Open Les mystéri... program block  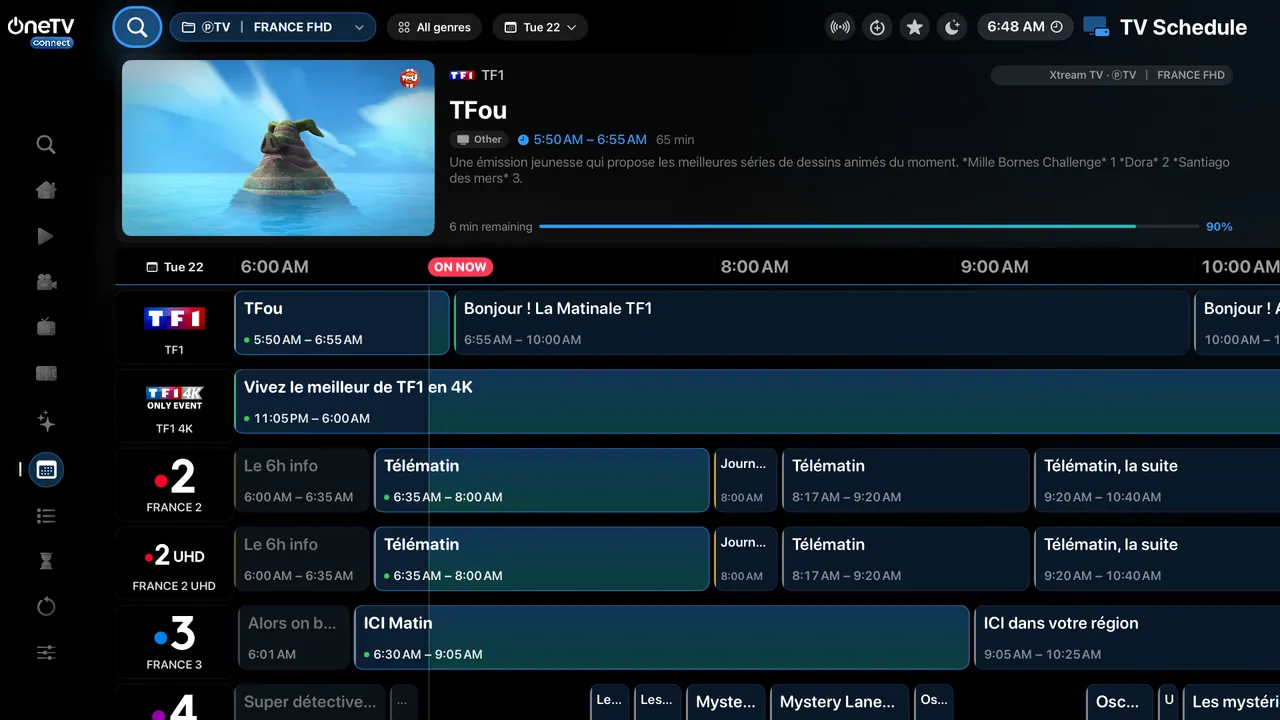(x=1232, y=702)
